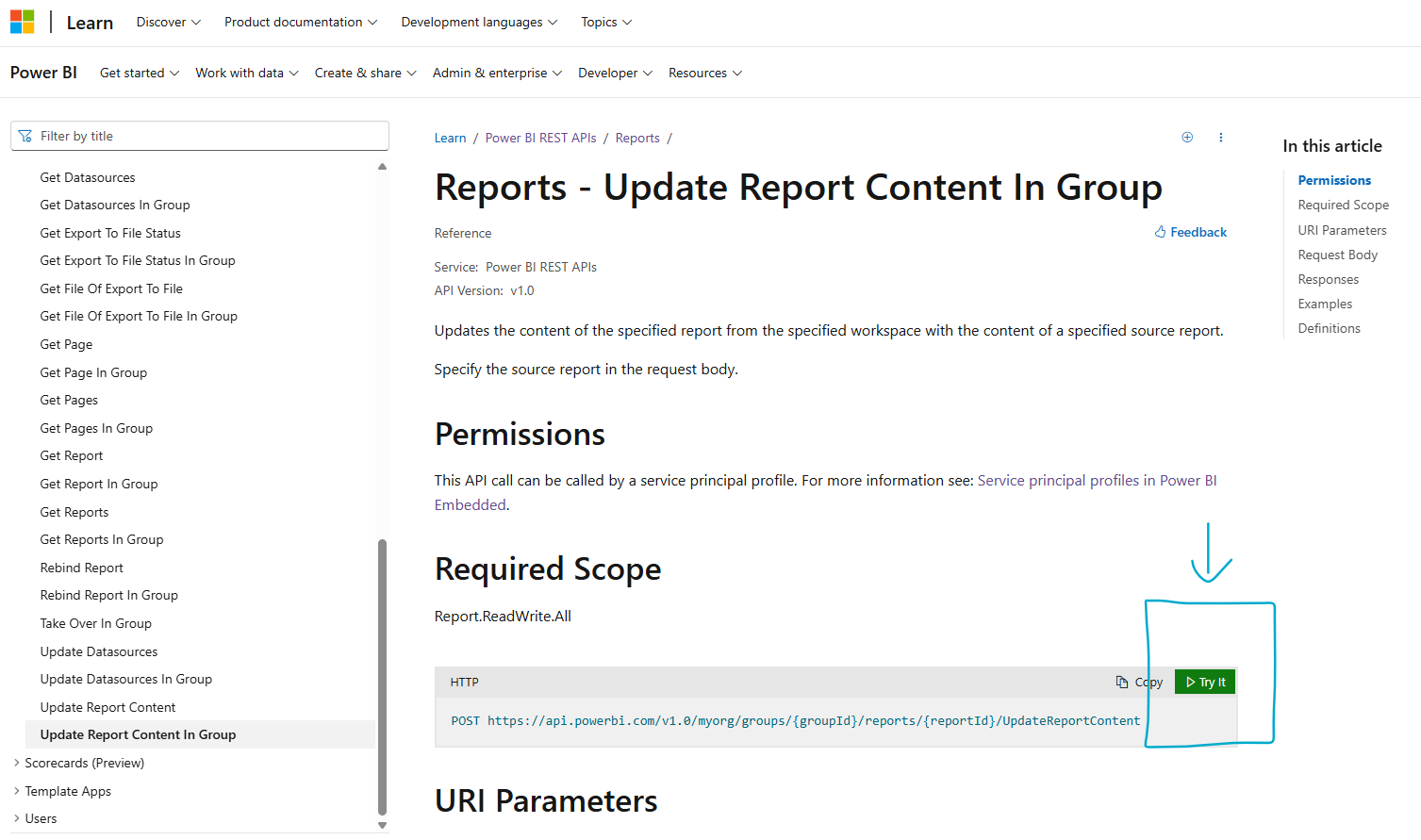Image resolution: width=1421 pixels, height=840 pixels.
Task: Open the Admin & enterprise menu
Action: tap(497, 73)
